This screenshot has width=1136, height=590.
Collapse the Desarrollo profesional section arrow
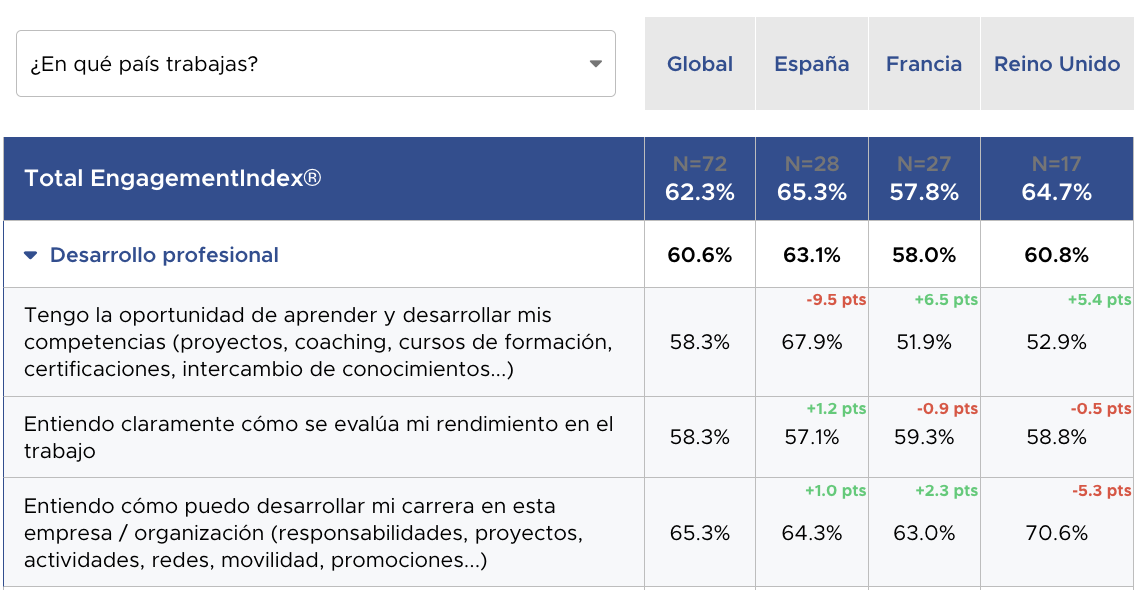pyautogui.click(x=32, y=255)
